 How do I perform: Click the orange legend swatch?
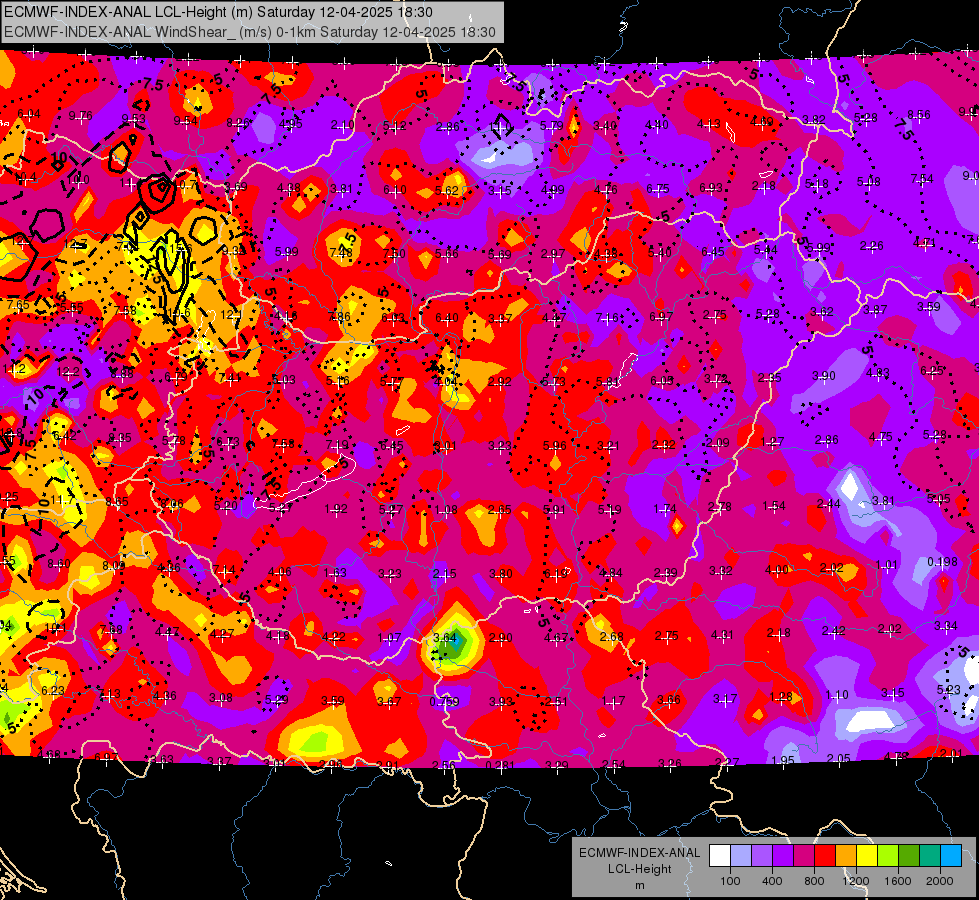846,855
